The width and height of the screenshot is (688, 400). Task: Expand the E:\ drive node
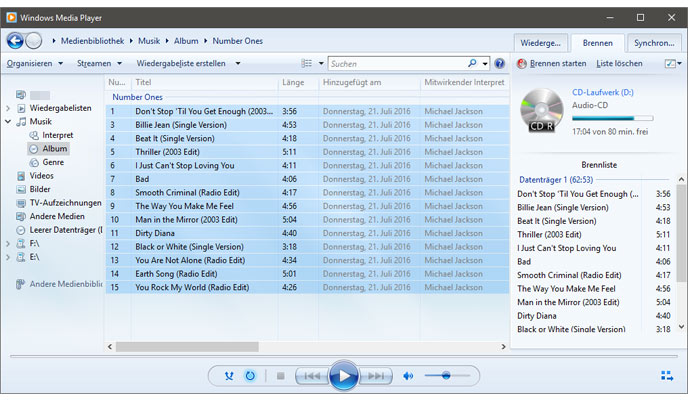(7, 257)
